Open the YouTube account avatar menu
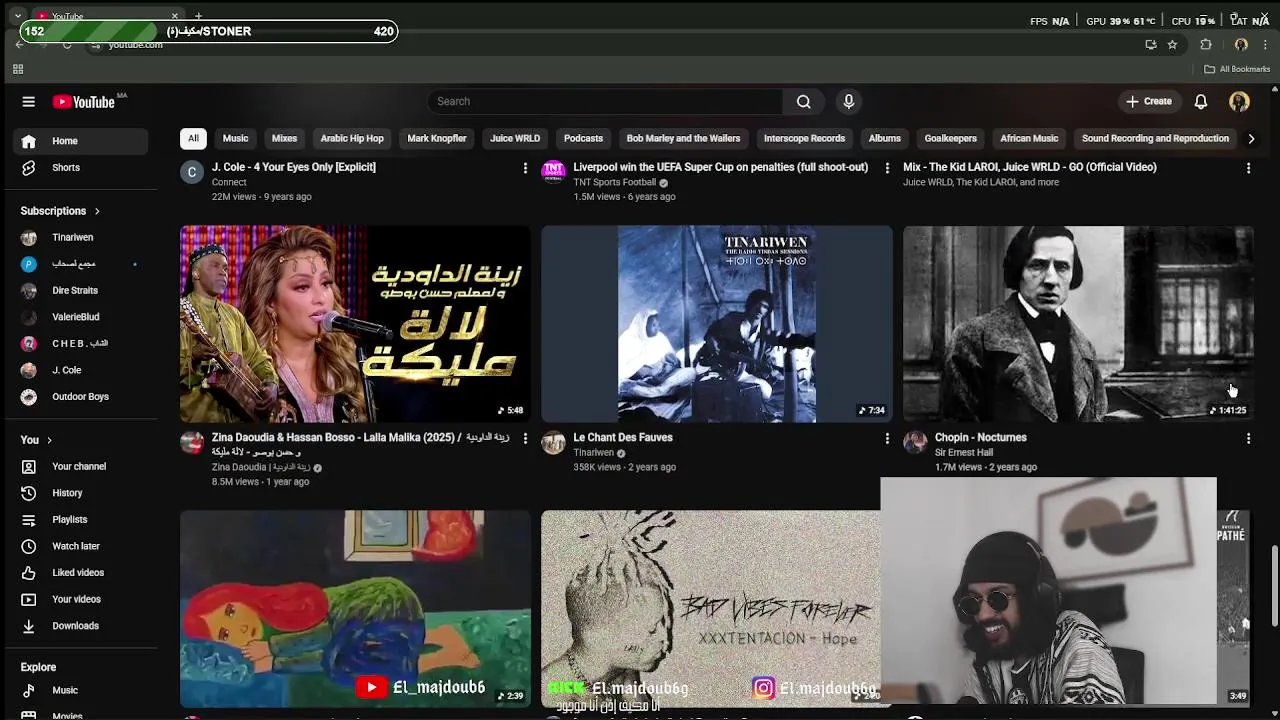1280x720 pixels. point(1239,101)
